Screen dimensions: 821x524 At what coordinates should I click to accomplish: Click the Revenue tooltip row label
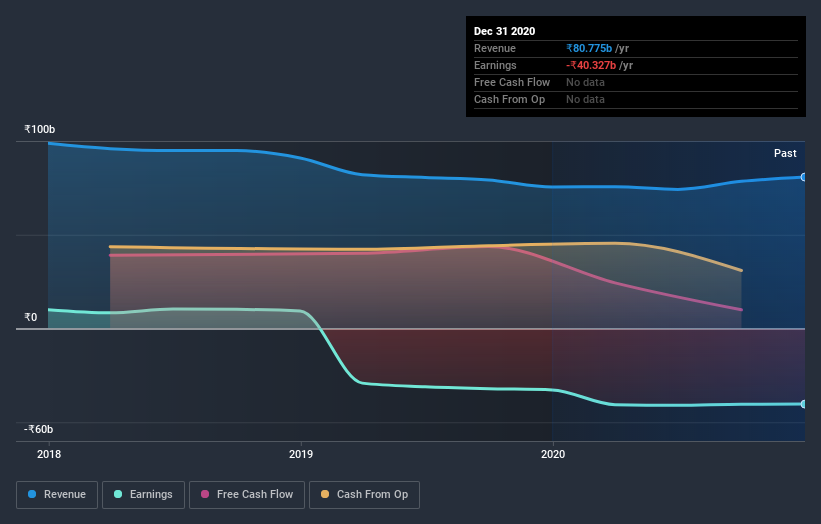(x=495, y=48)
